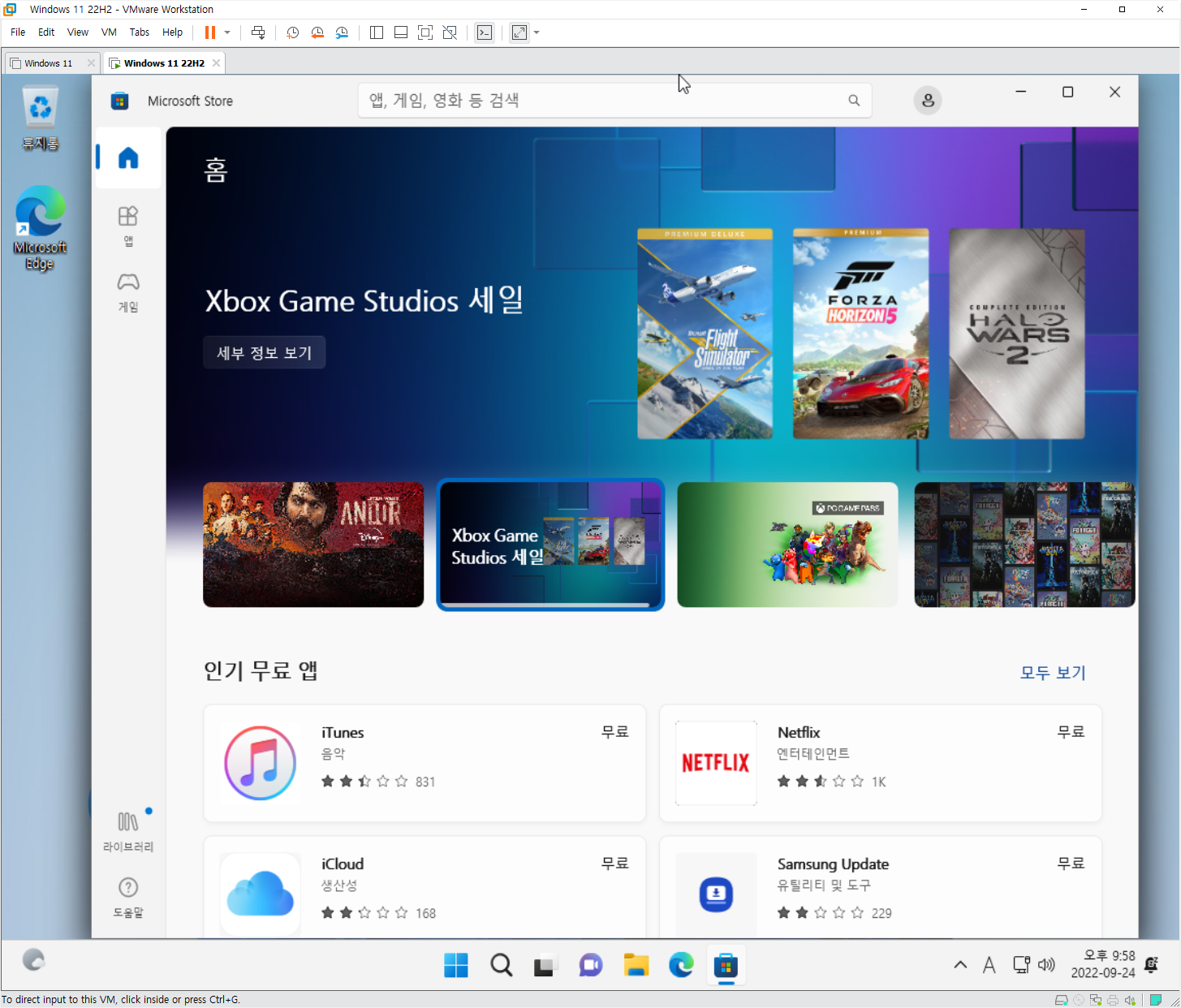Viewport: 1181px width, 1008px height.
Task: Open the Gaming section in Store sidebar
Action: tap(128, 292)
